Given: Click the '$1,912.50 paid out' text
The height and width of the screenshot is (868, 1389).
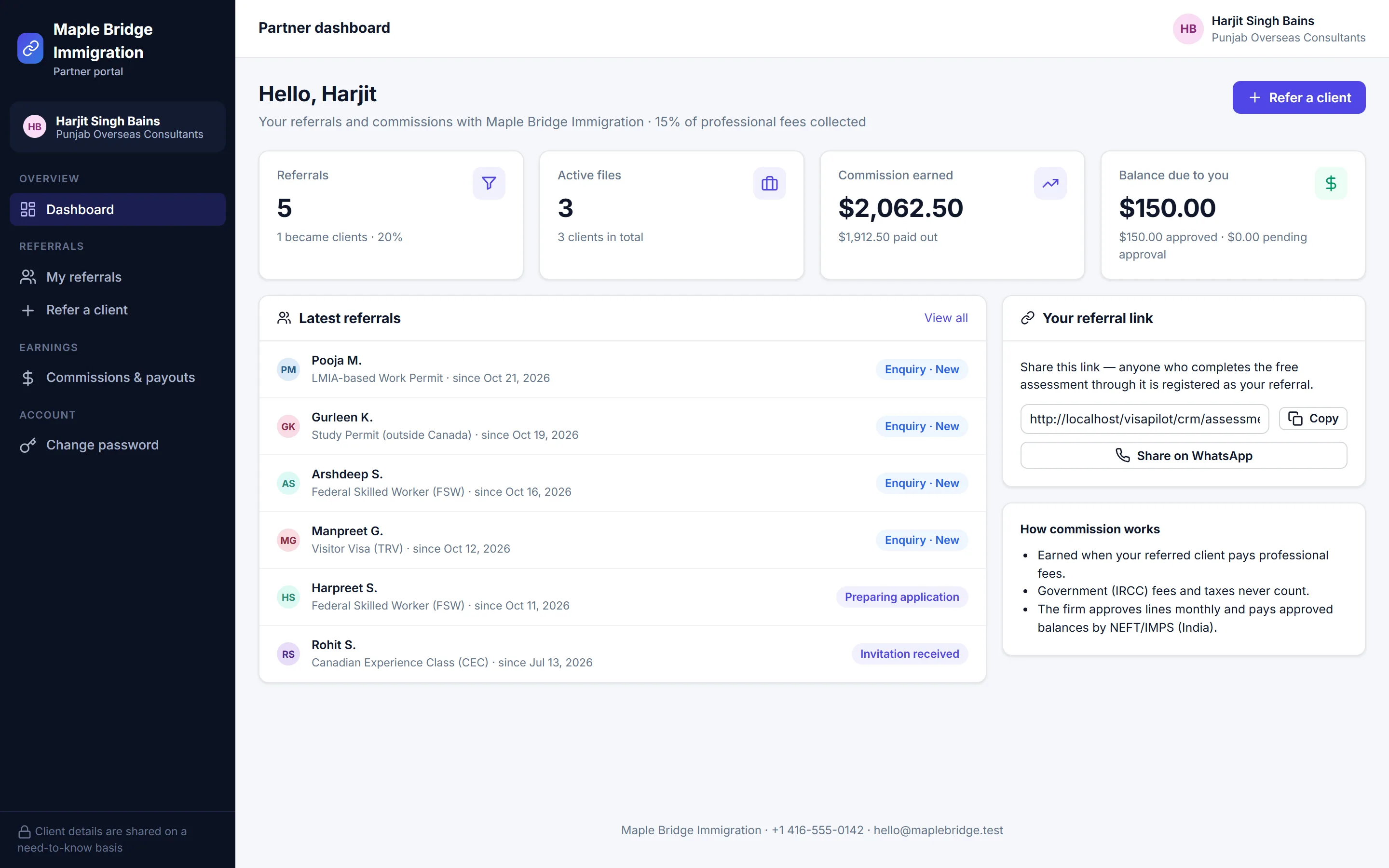Looking at the screenshot, I should [x=887, y=237].
